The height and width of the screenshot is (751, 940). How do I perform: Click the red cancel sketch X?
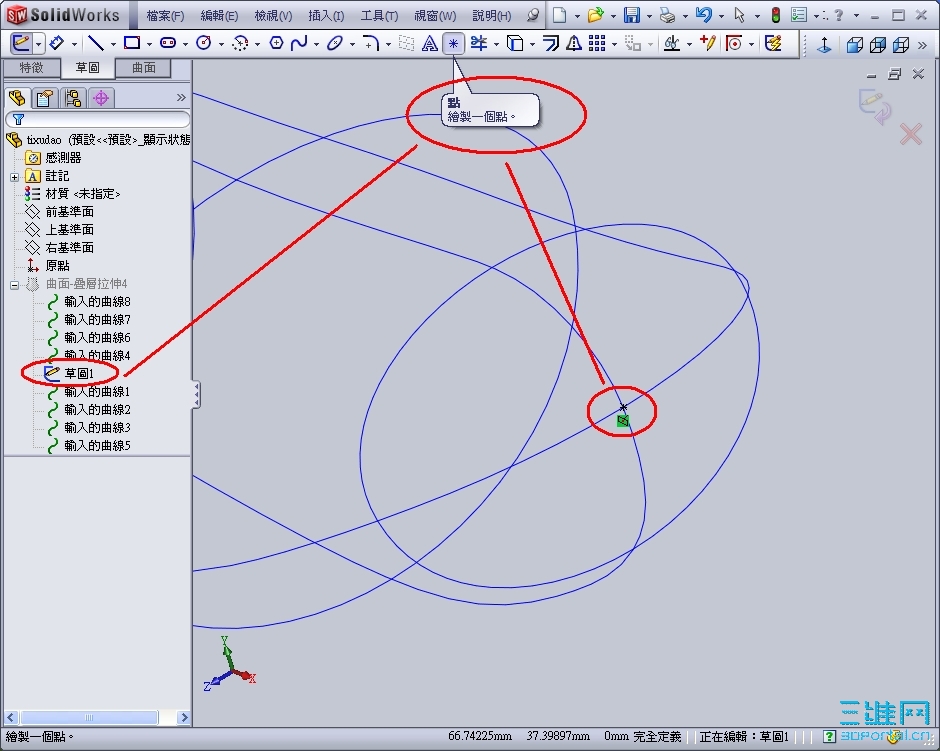pyautogui.click(x=910, y=134)
